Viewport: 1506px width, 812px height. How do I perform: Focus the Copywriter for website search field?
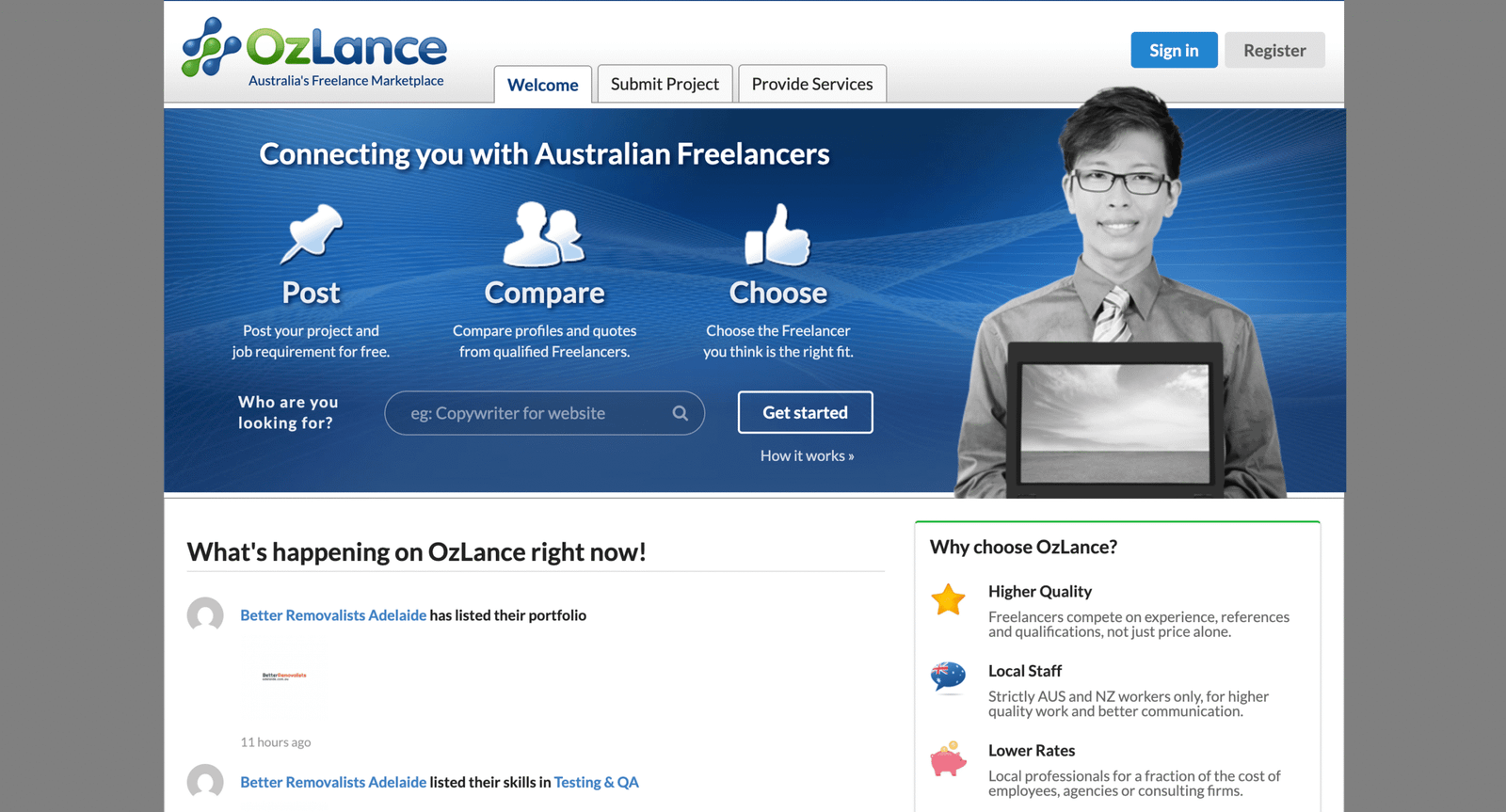click(544, 413)
